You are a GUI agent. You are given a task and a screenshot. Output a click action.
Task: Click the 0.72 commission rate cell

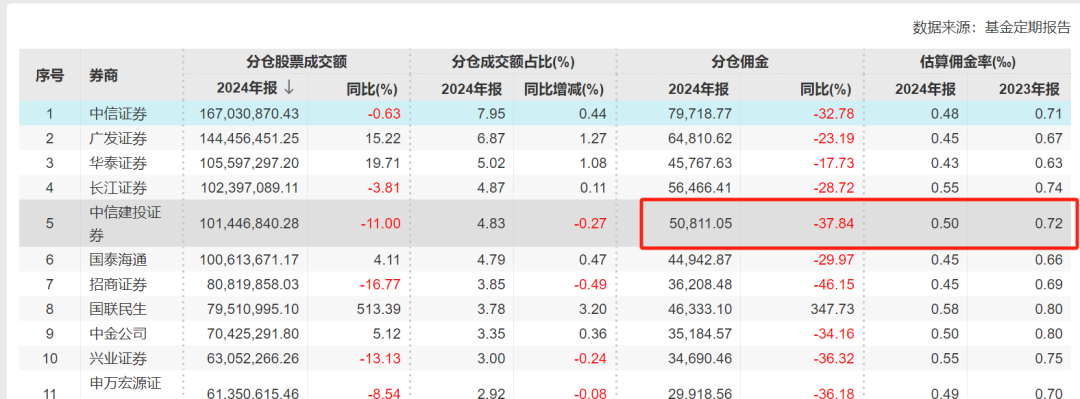pos(1049,223)
